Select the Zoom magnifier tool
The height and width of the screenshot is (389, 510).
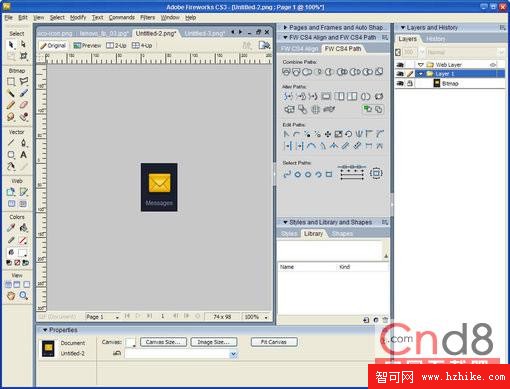click(23, 295)
